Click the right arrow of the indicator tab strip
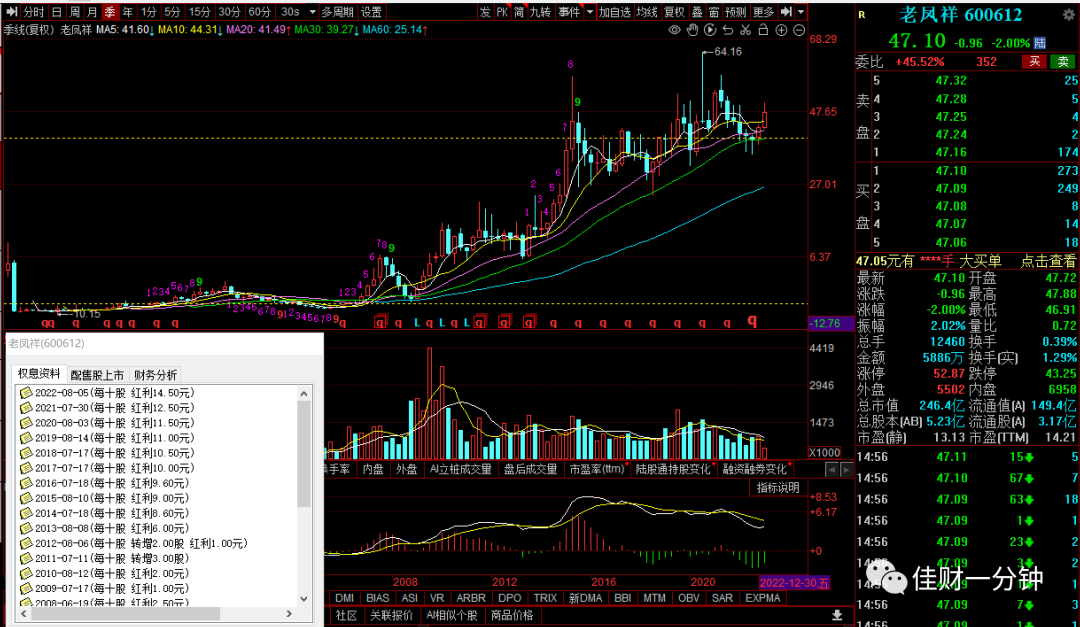The image size is (1080, 627). pos(847,470)
